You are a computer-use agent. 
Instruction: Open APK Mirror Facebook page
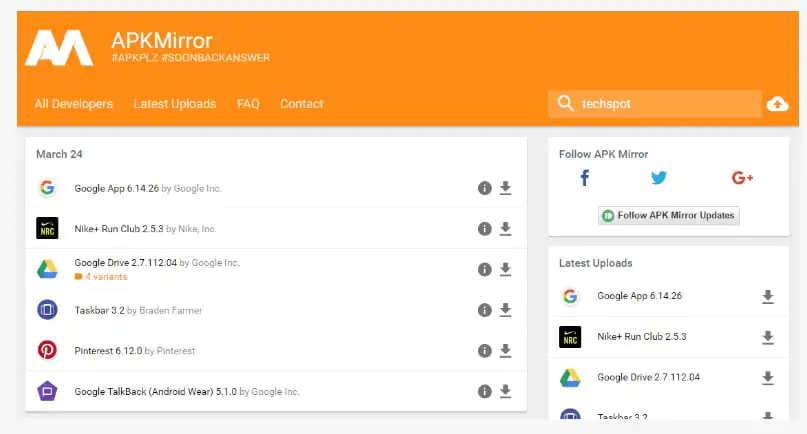pyautogui.click(x=585, y=178)
